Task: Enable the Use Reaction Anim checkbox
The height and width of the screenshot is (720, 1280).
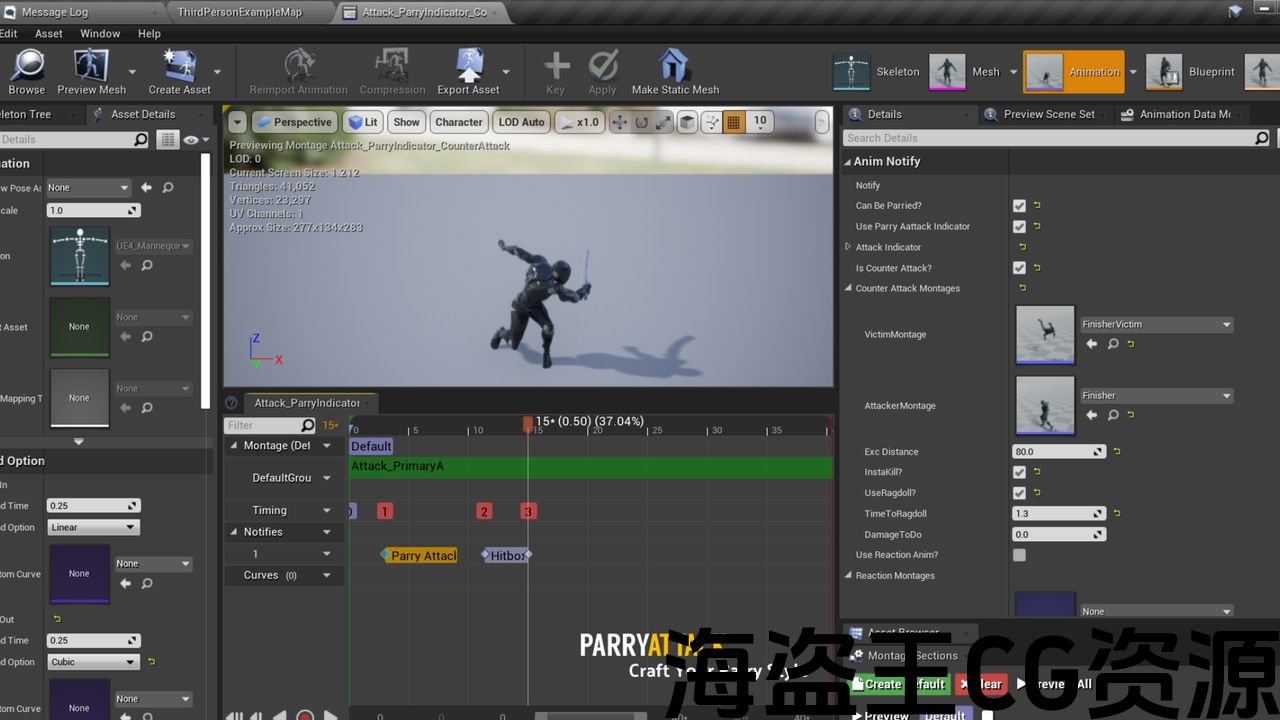Action: (1019, 555)
